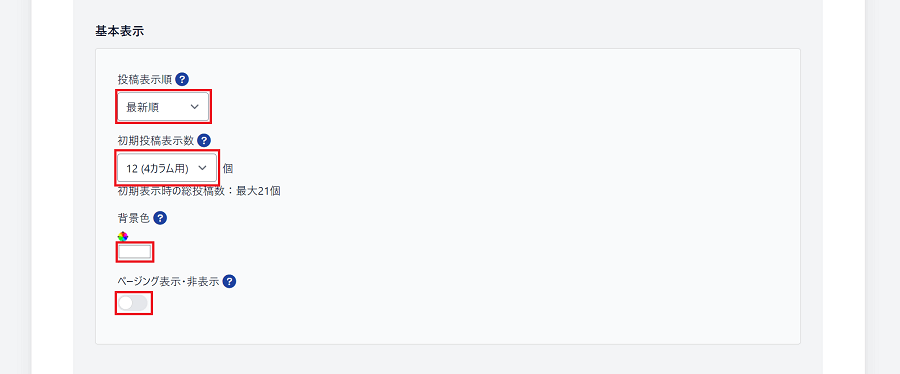Image resolution: width=900 pixels, height=374 pixels.
Task: Open help icon next to ページング表示・非表示
Action: [x=230, y=281]
